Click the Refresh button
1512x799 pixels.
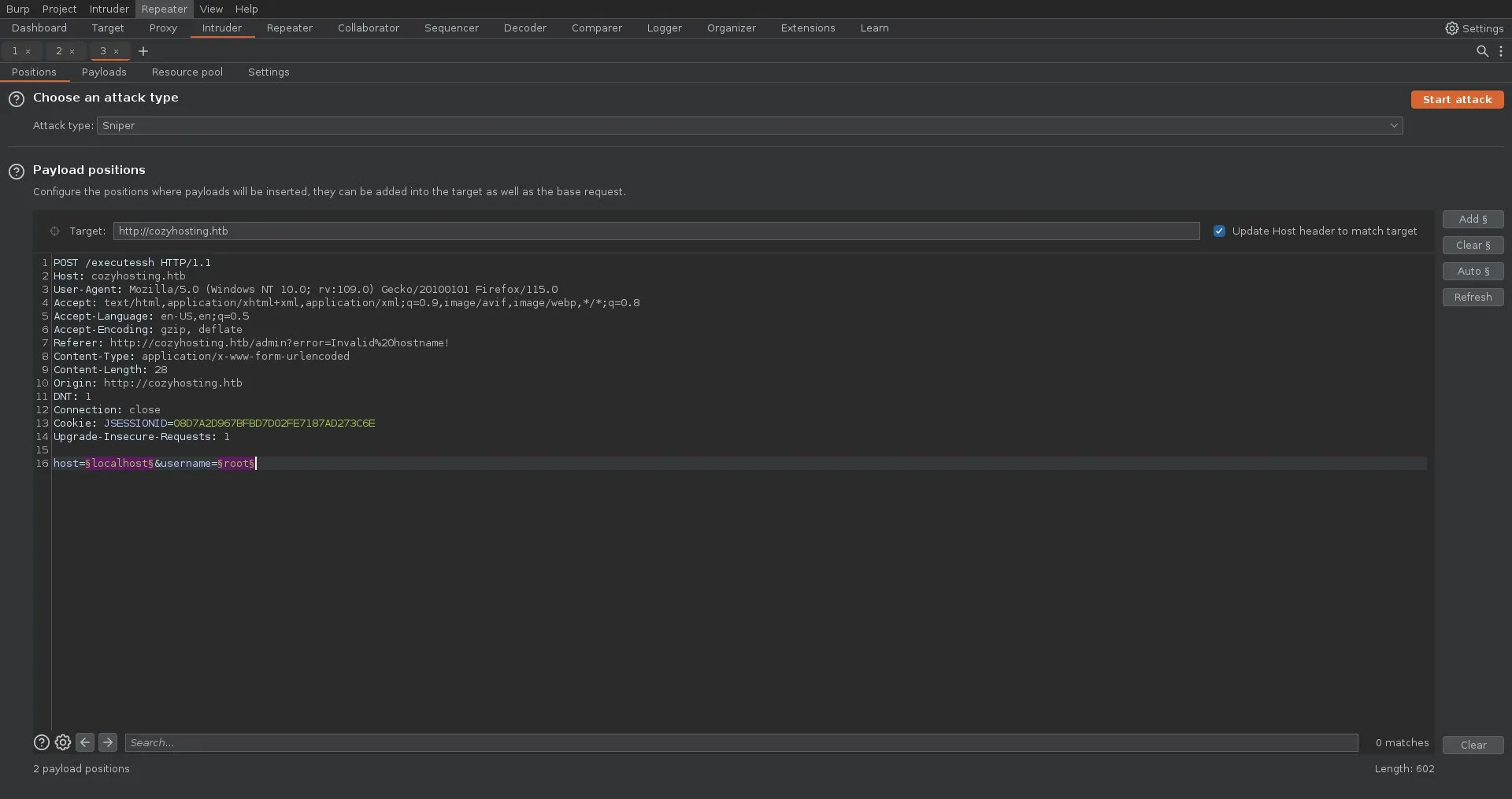click(1473, 298)
